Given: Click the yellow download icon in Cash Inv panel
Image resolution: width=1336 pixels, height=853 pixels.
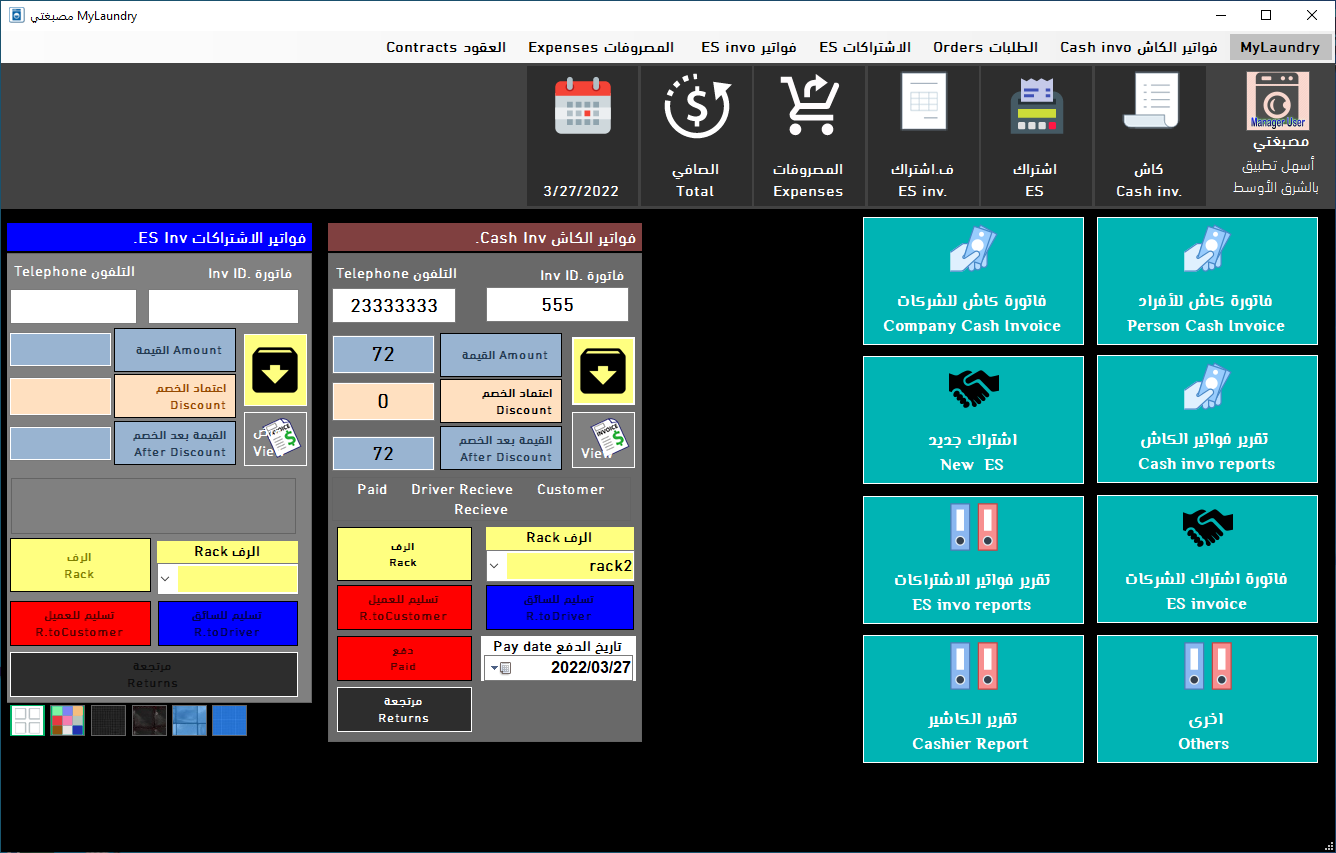Looking at the screenshot, I should pos(603,371).
